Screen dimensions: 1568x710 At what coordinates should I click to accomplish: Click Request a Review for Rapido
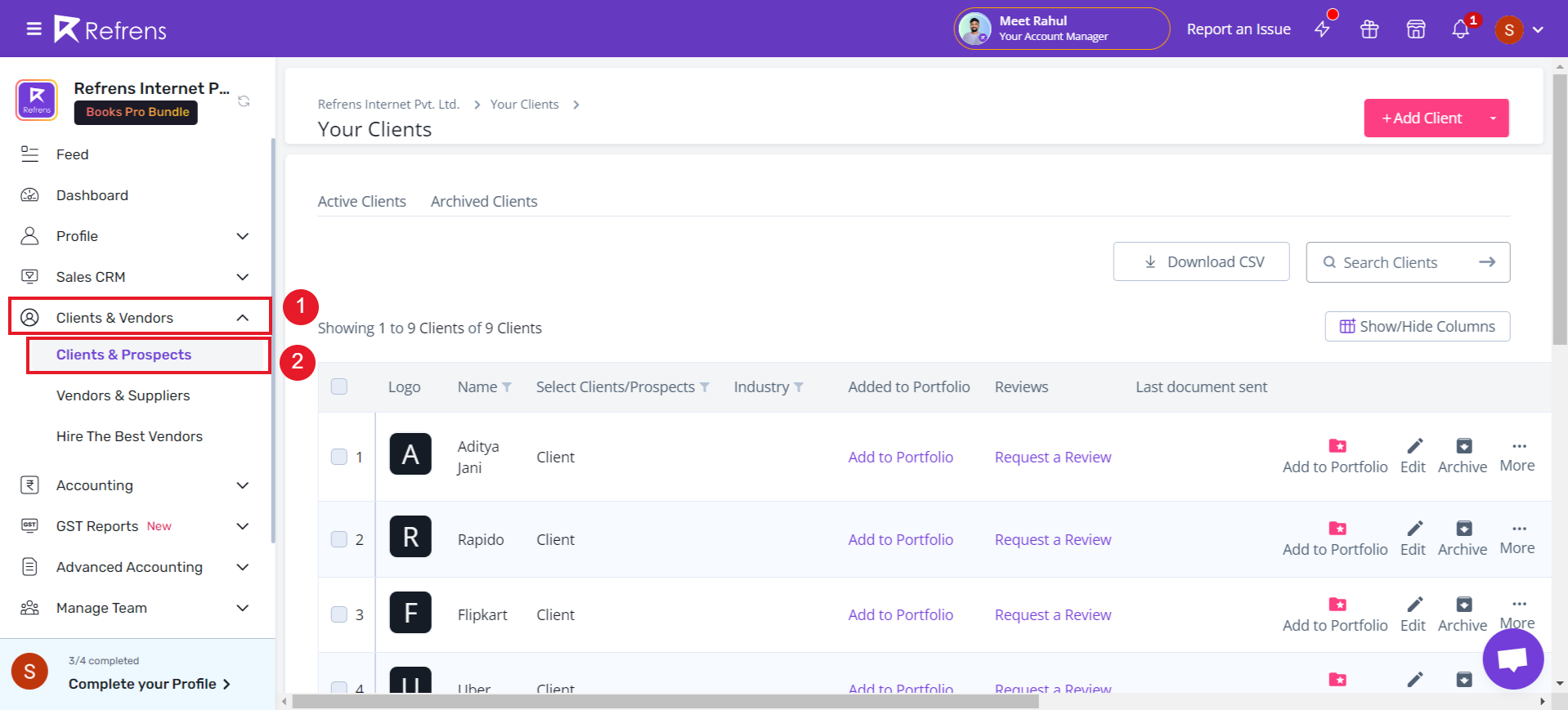coord(1053,540)
